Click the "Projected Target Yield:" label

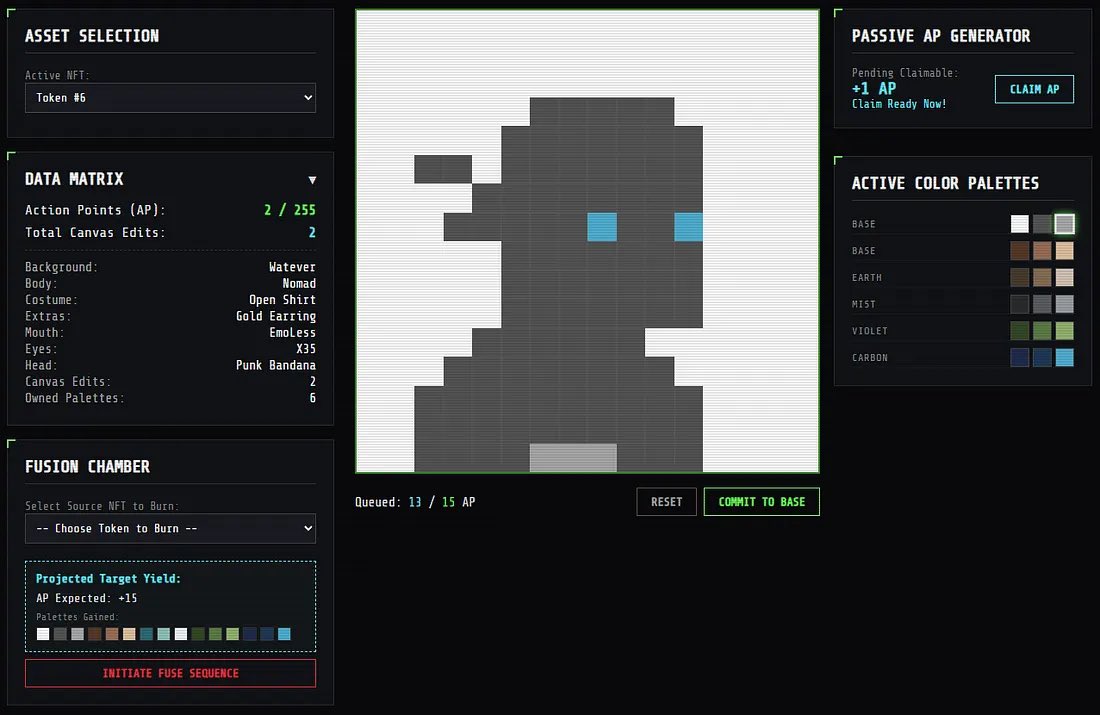pyautogui.click(x=108, y=578)
